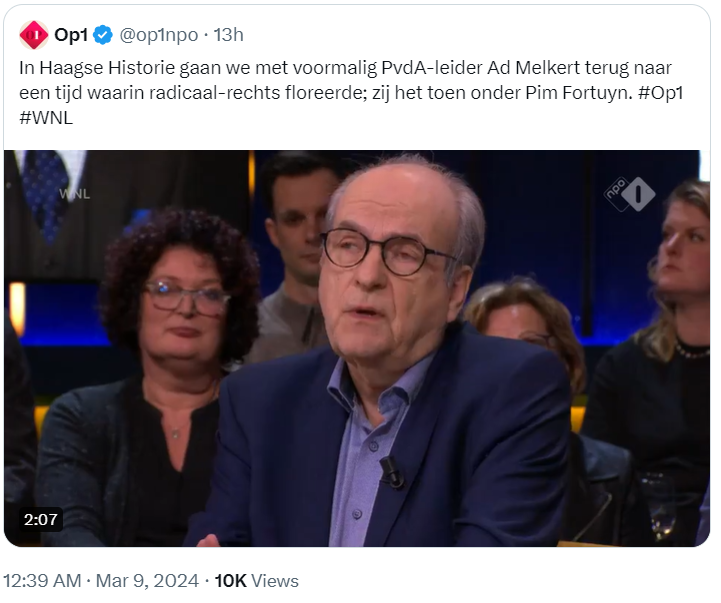Click the 2:07 video duration badge
The height and width of the screenshot is (603, 721).
(x=40, y=520)
